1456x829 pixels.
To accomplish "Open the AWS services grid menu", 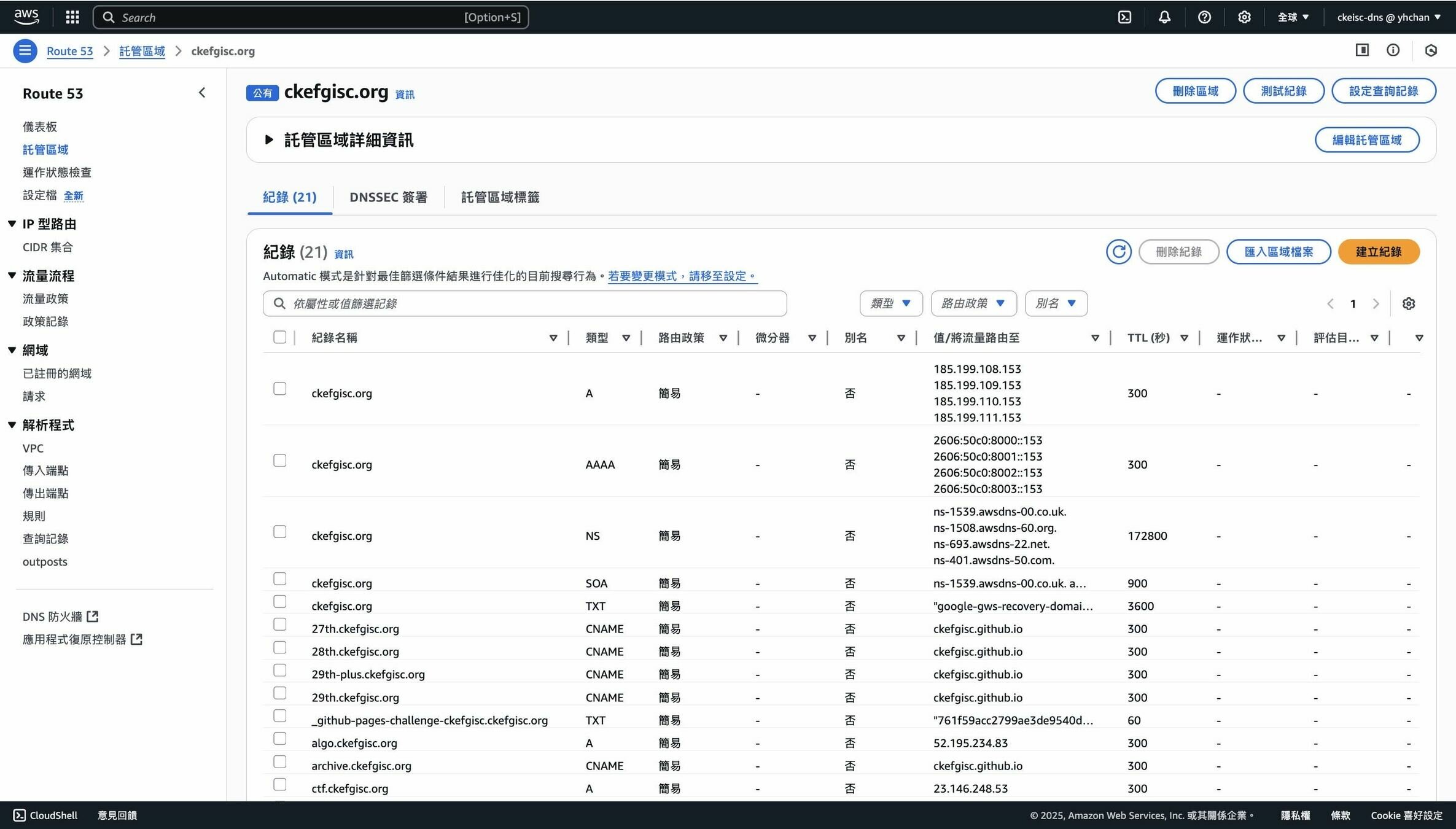I will [x=72, y=17].
